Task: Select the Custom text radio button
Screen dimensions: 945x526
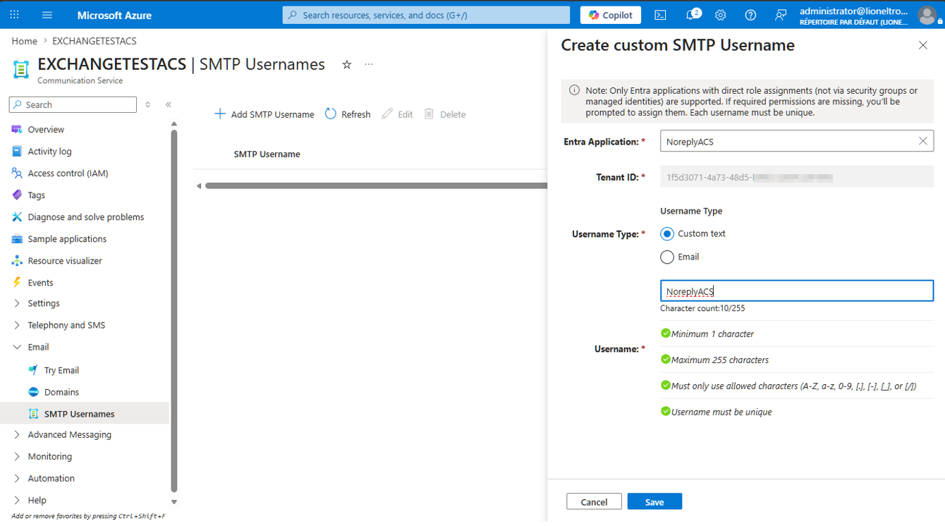Action: coord(667,234)
